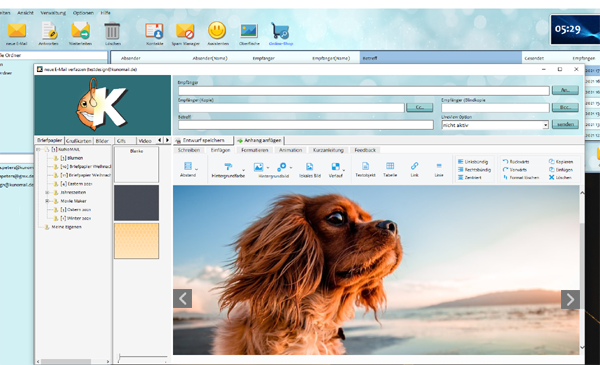Click the smiley Assistenten icon
This screenshot has width=600, height=365.
217,31
